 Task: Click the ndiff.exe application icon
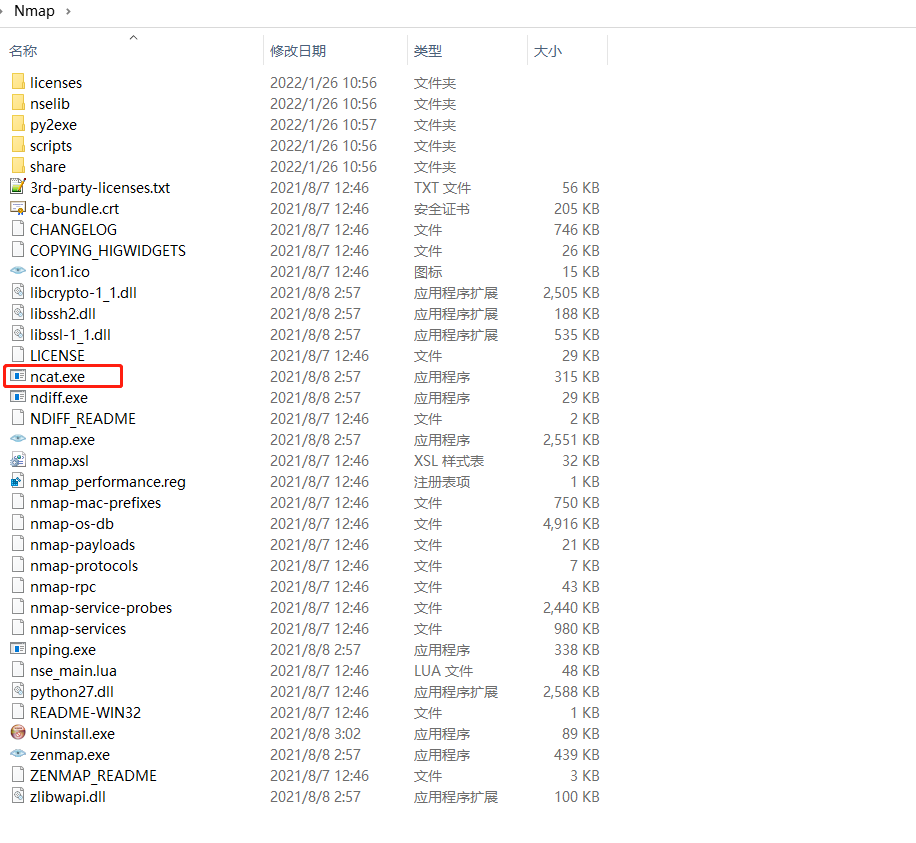[x=18, y=397]
